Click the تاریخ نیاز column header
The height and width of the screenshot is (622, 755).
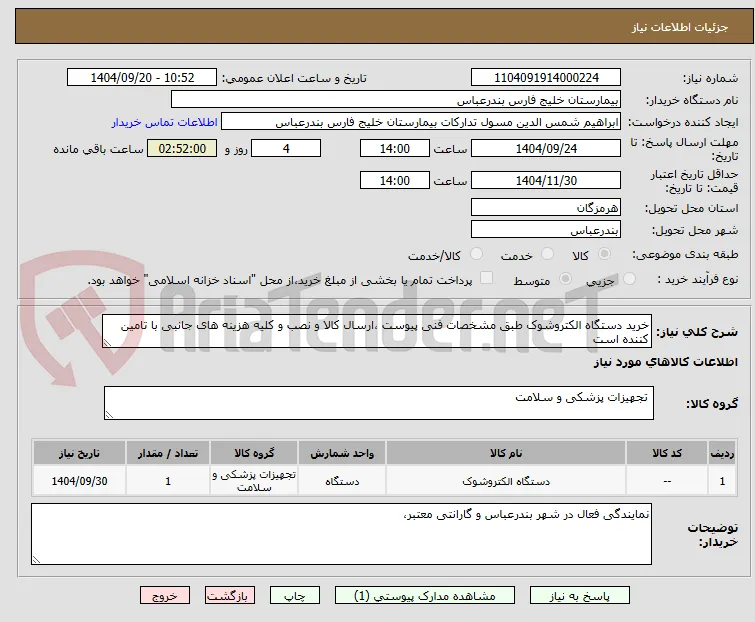tap(79, 453)
